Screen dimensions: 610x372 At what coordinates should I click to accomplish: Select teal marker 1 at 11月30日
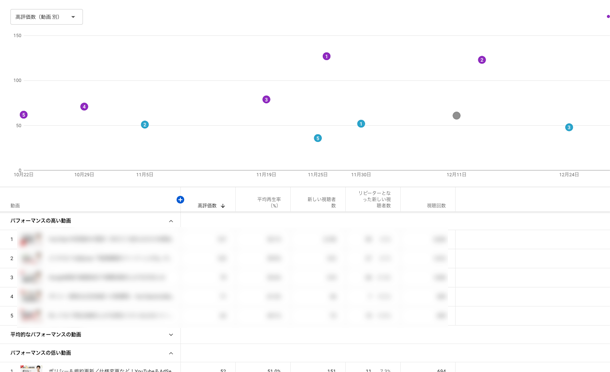coord(361,124)
